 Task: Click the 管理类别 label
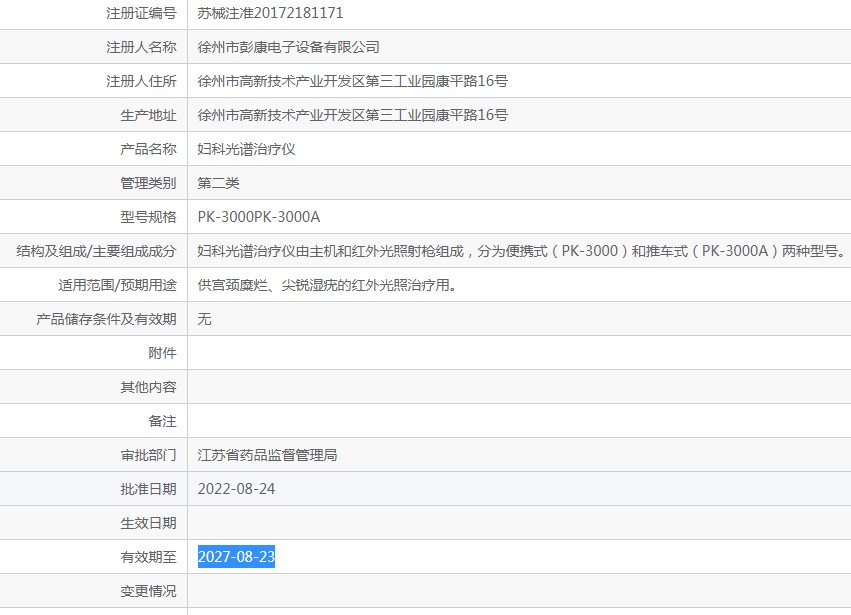(x=148, y=183)
